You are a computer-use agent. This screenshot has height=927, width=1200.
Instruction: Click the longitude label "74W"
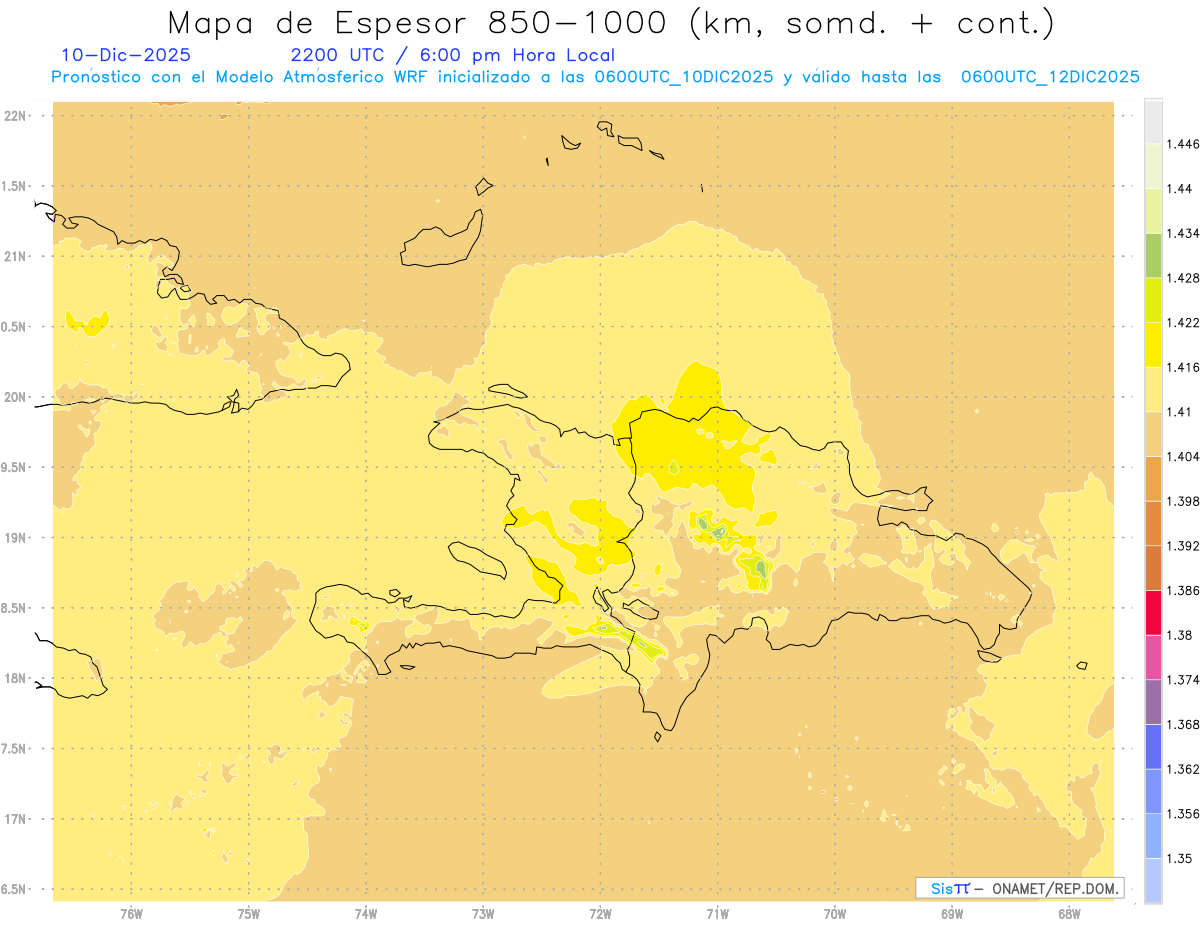click(x=366, y=914)
